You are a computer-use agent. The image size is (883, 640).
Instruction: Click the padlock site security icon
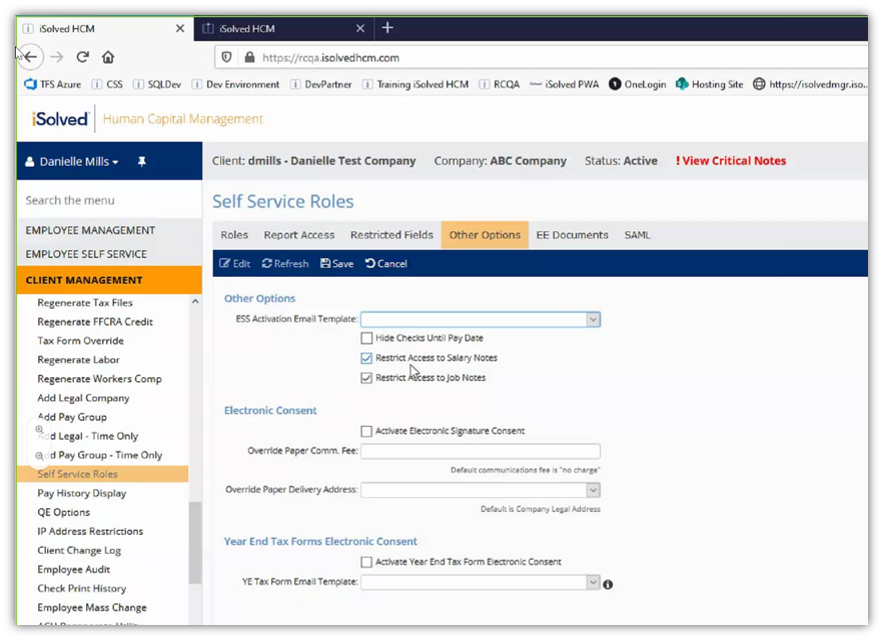coord(249,57)
